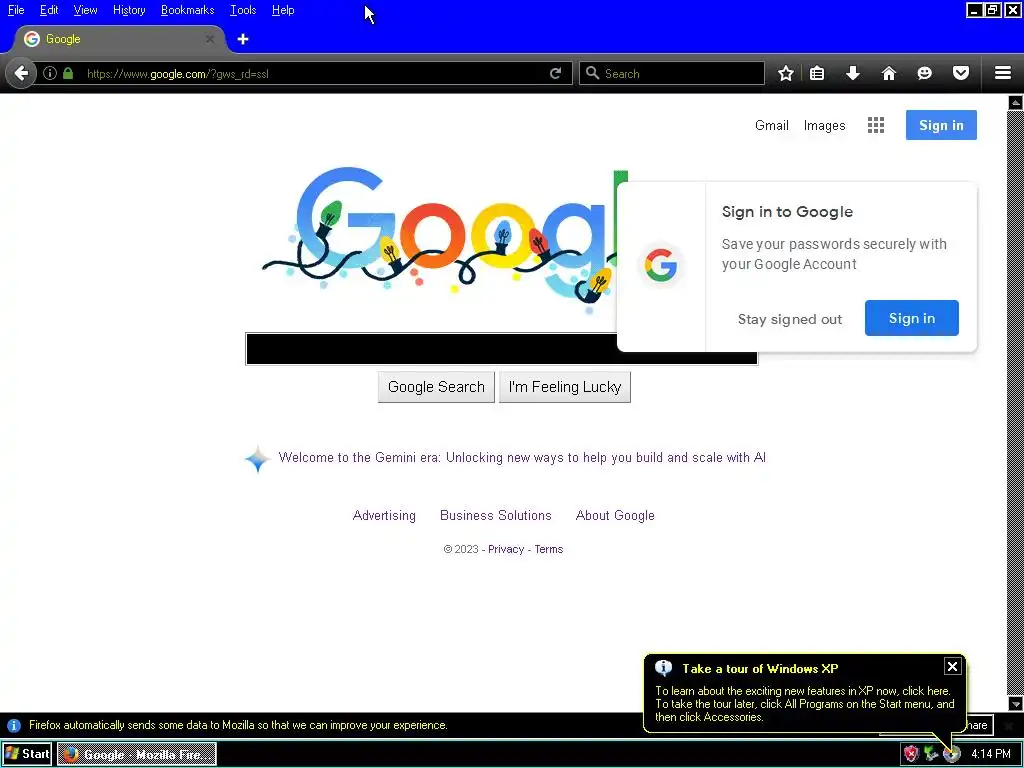Screen dimensions: 1024x768
Task: Click the network connection tray icon
Action: 931,754
